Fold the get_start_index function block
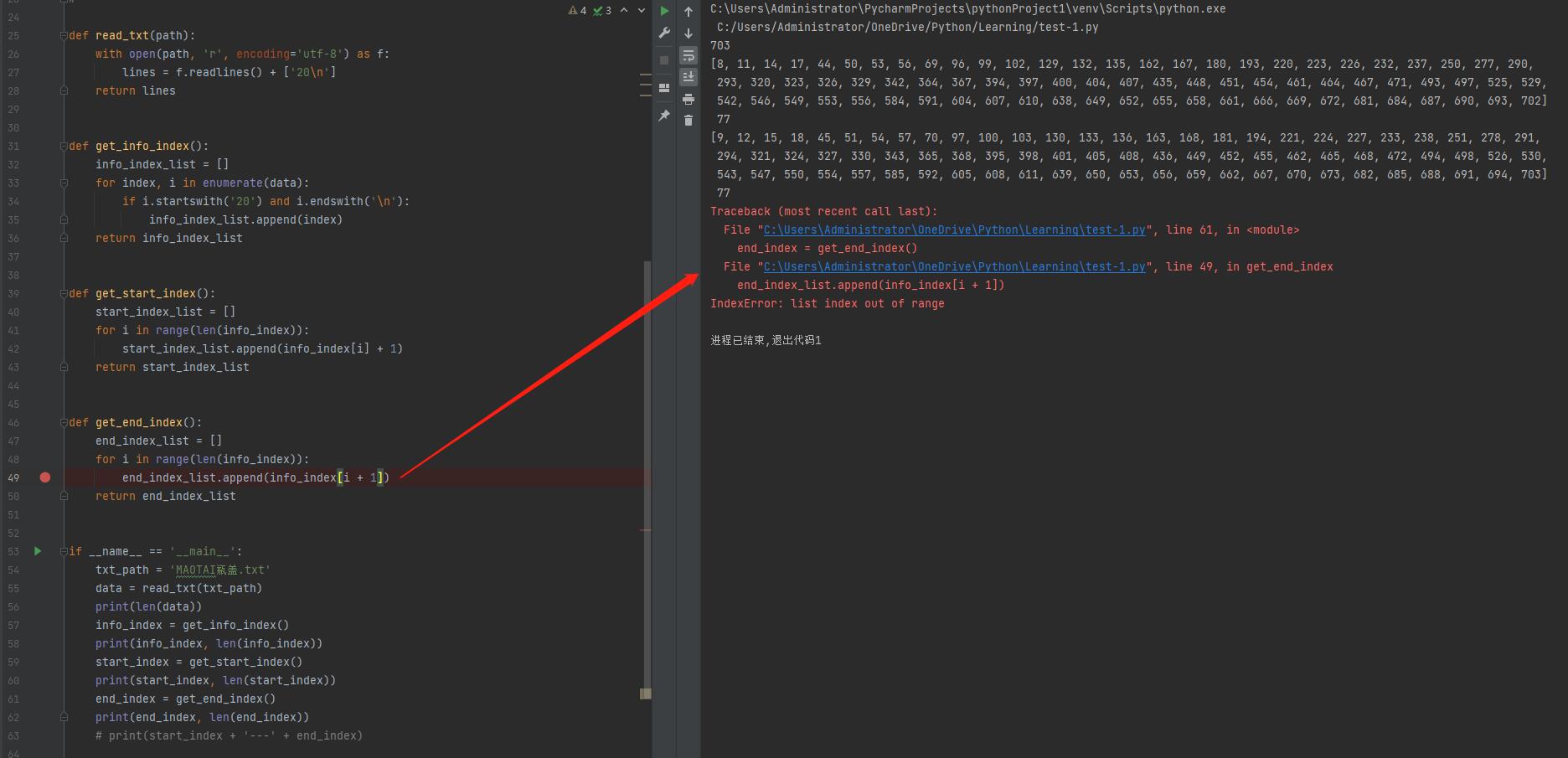This screenshot has width=1568, height=758. tap(64, 294)
